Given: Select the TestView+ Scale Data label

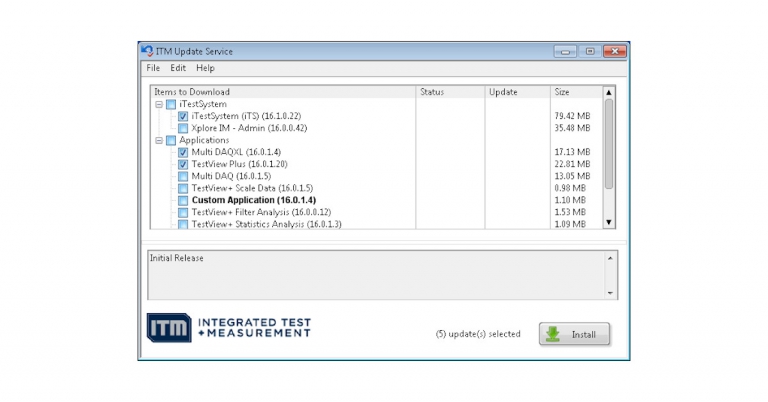Looking at the screenshot, I should click(252, 188).
